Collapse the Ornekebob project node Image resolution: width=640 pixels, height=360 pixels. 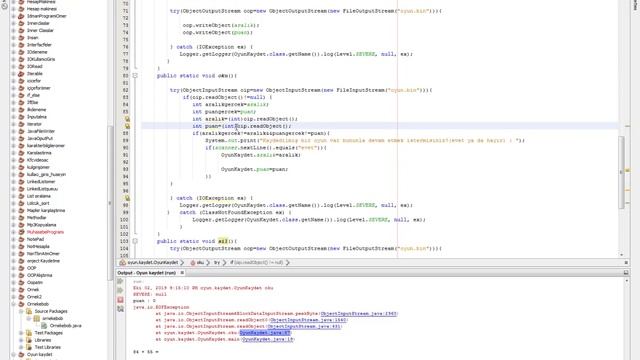13,304
